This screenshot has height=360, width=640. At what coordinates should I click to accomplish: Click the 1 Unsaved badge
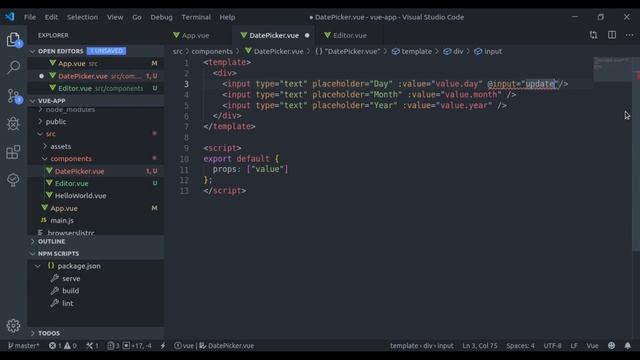106,51
